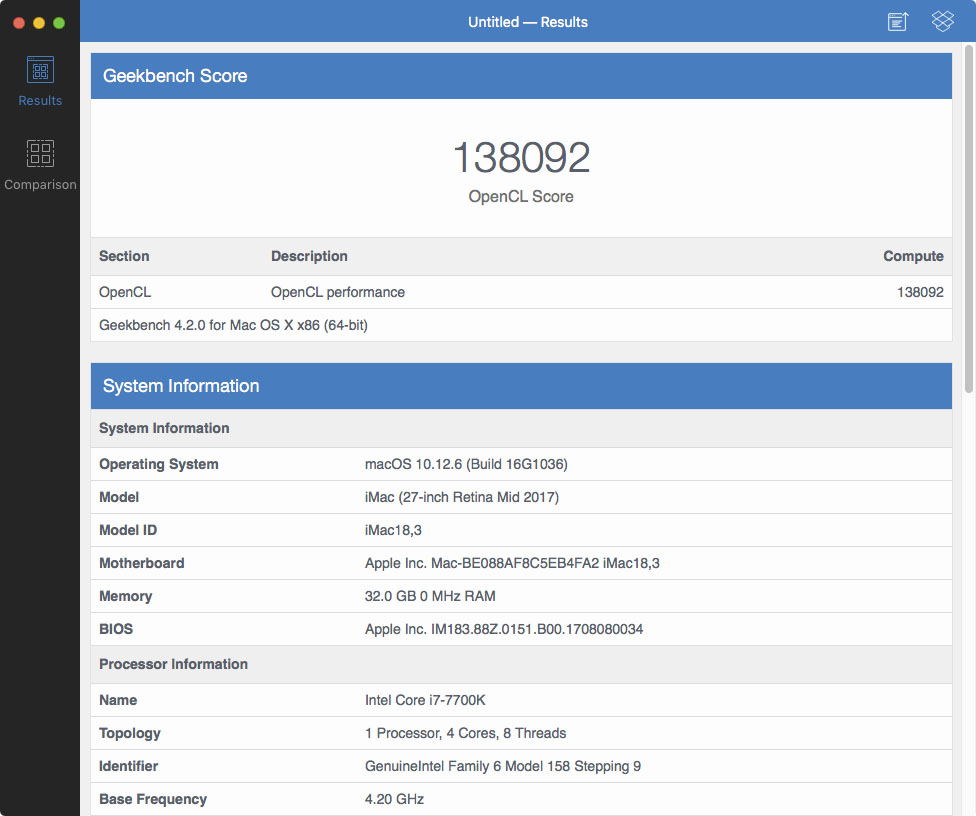Click GenuineIntel Family 6 Model 158 value

[x=503, y=766]
